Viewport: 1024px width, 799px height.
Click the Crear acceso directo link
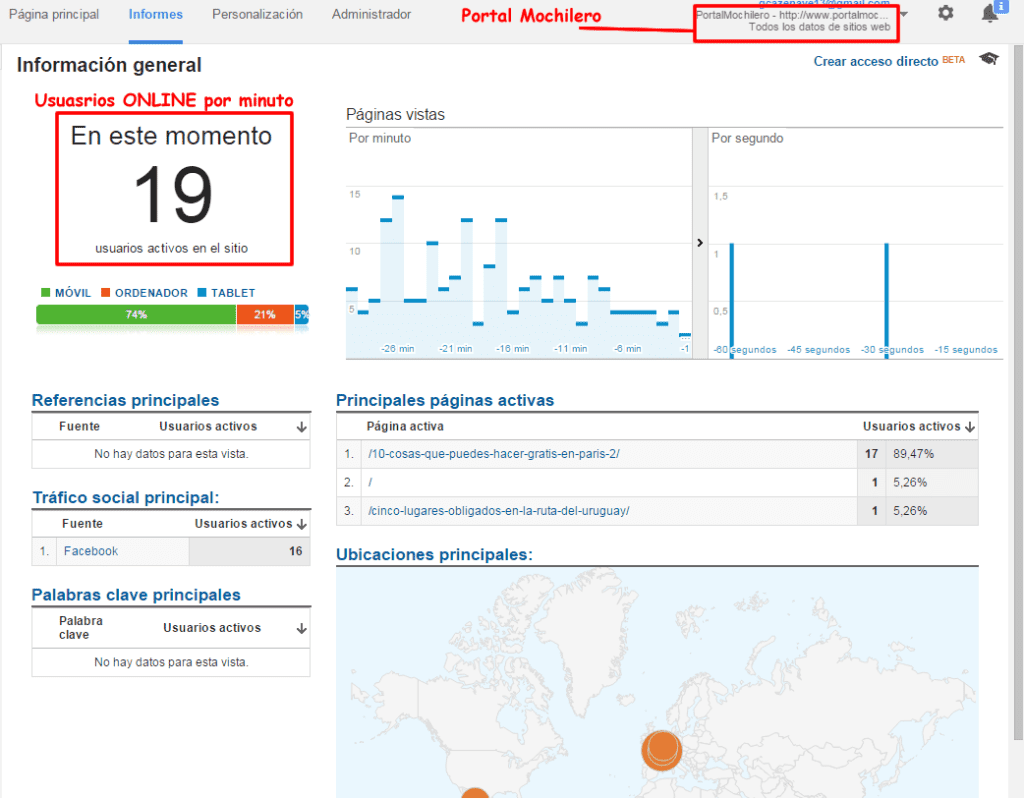coord(876,61)
